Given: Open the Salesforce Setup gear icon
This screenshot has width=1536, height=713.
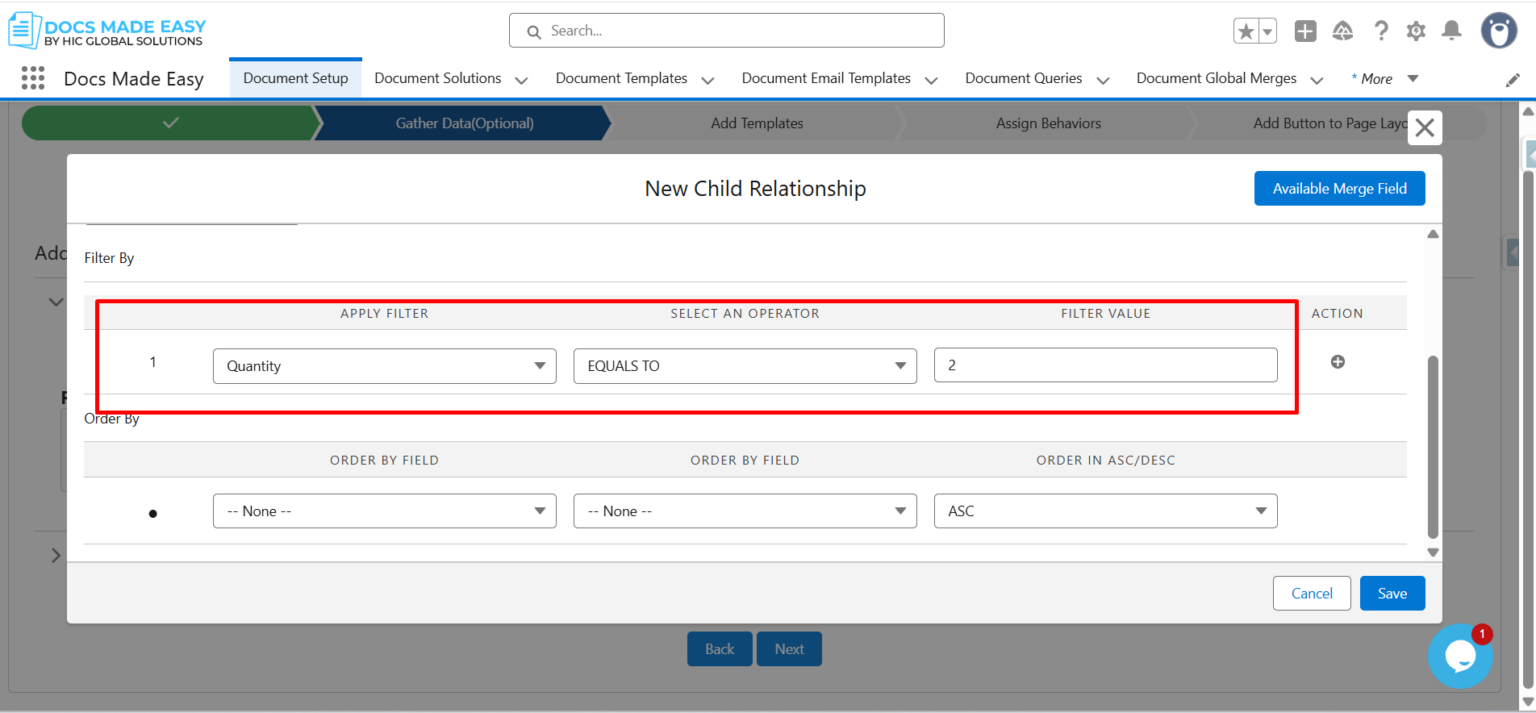Looking at the screenshot, I should click(1416, 31).
